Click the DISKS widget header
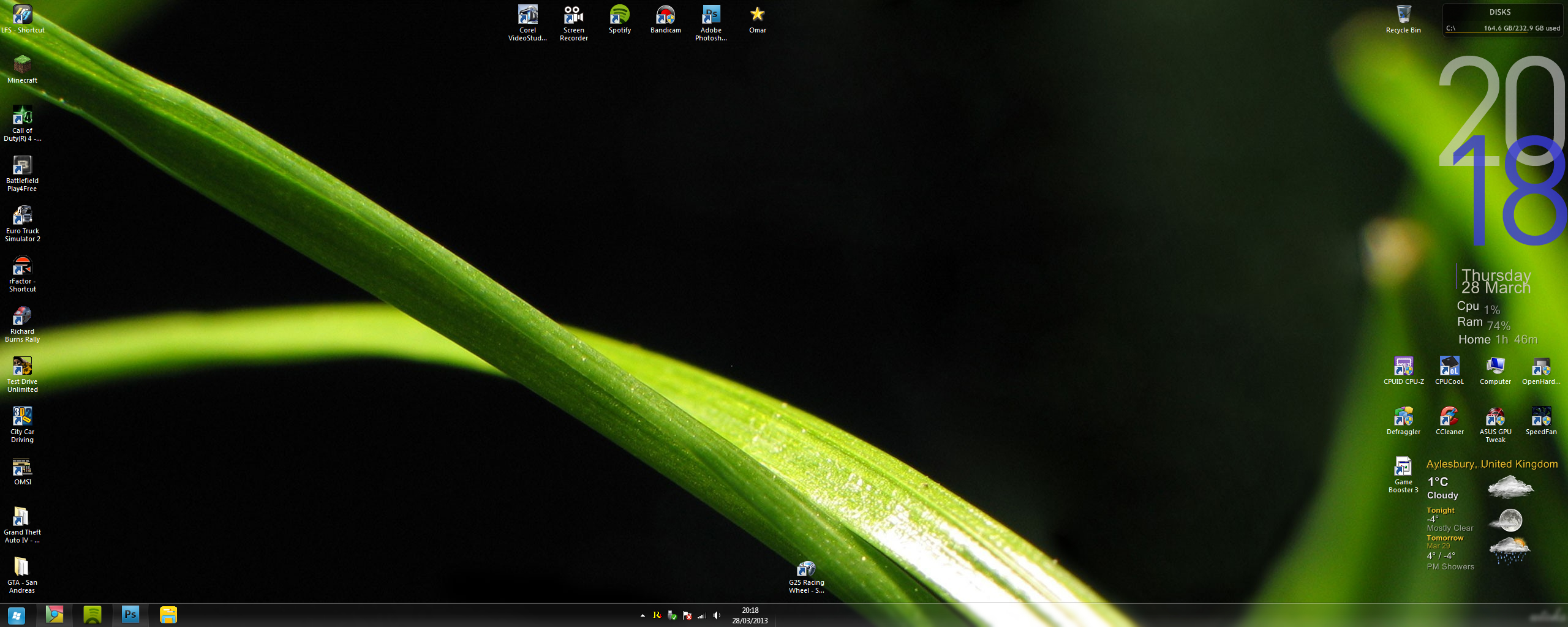 1500,12
